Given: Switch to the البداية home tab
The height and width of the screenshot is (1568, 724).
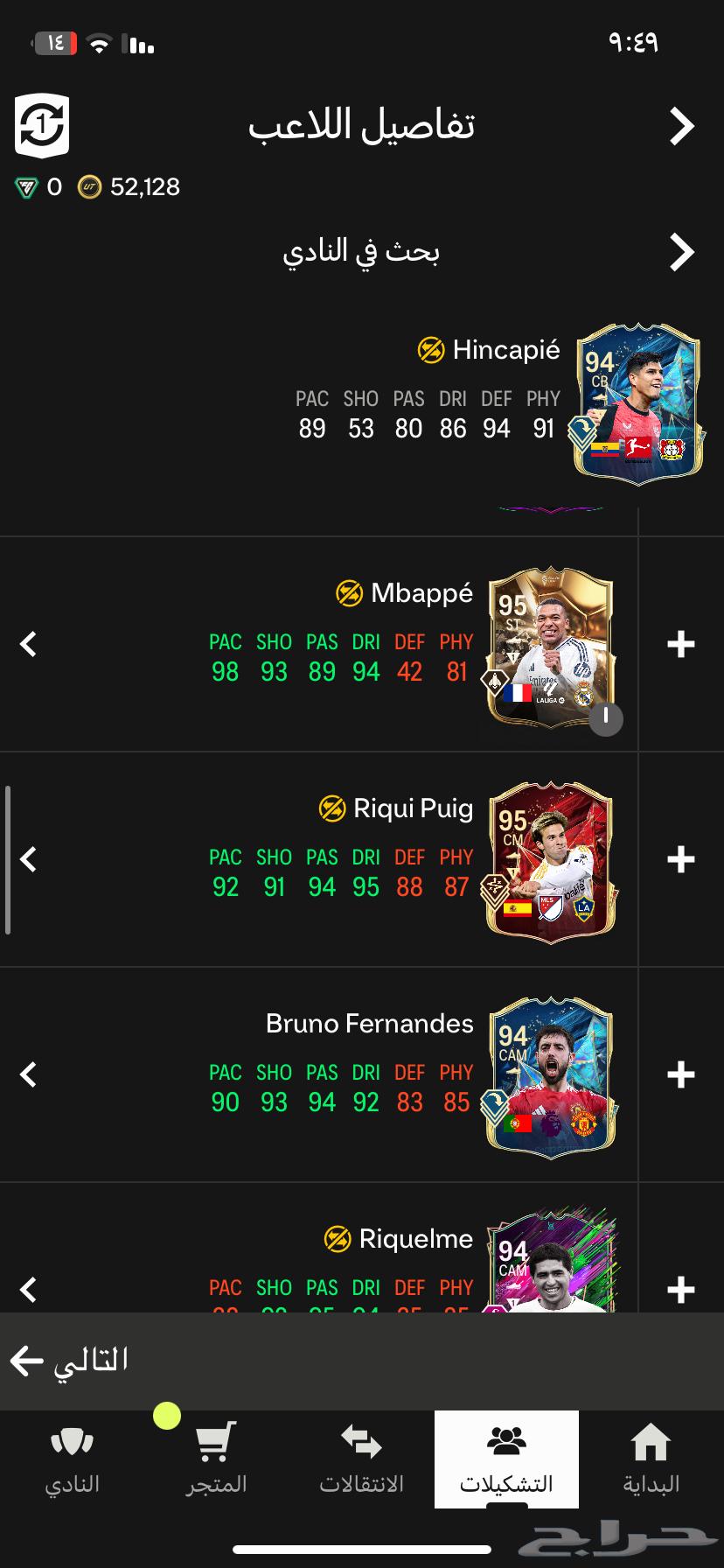Looking at the screenshot, I should coord(651,1459).
